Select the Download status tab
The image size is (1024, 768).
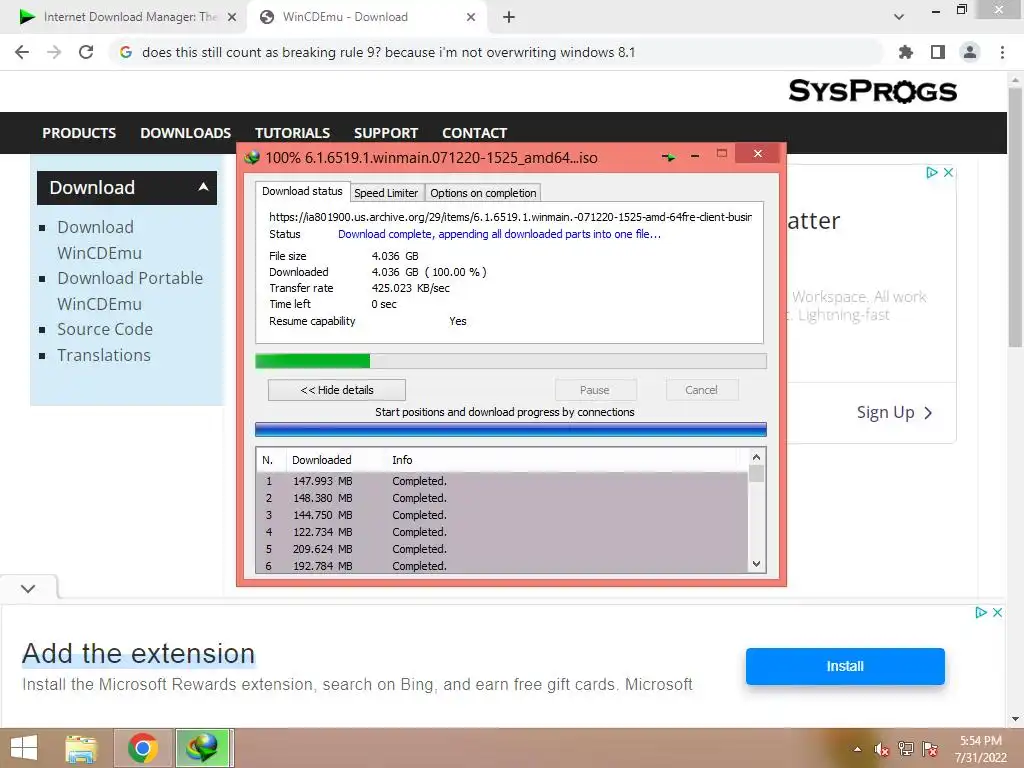(302, 191)
